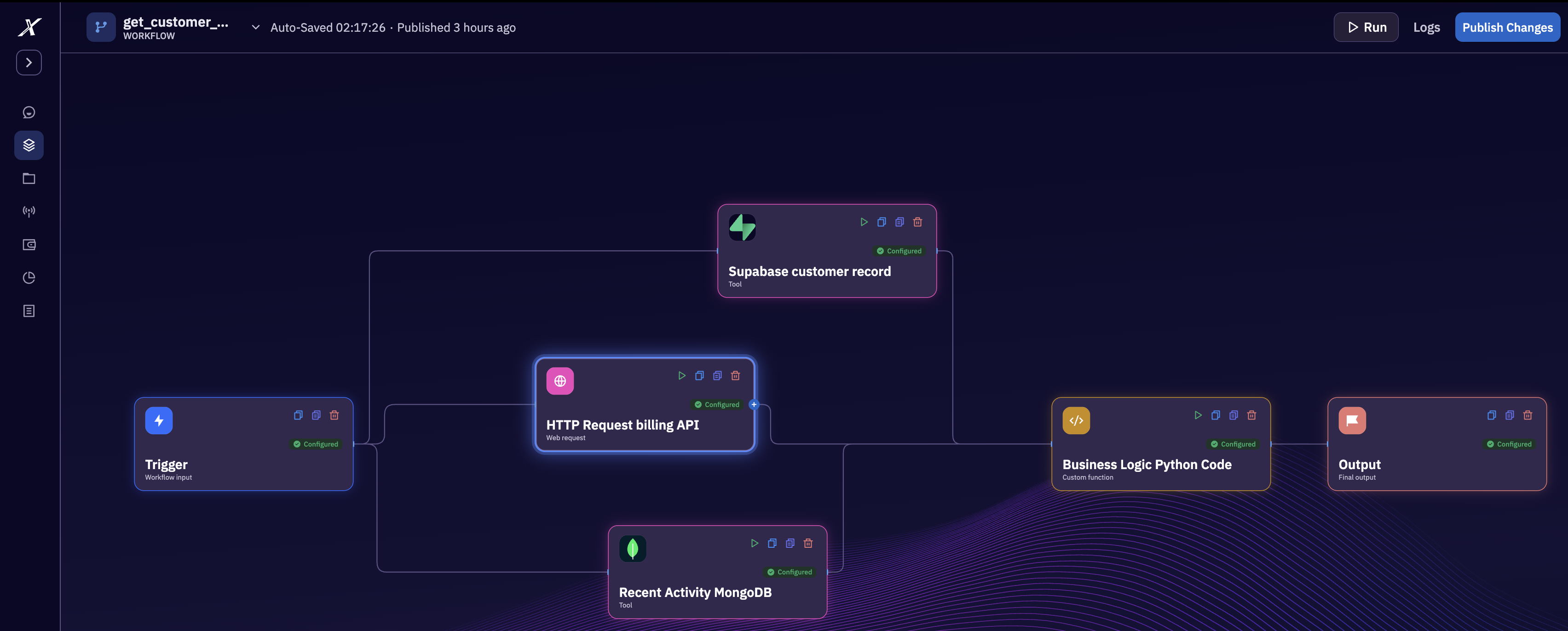Click Publish Changes button
The image size is (1568, 631).
pyautogui.click(x=1507, y=28)
